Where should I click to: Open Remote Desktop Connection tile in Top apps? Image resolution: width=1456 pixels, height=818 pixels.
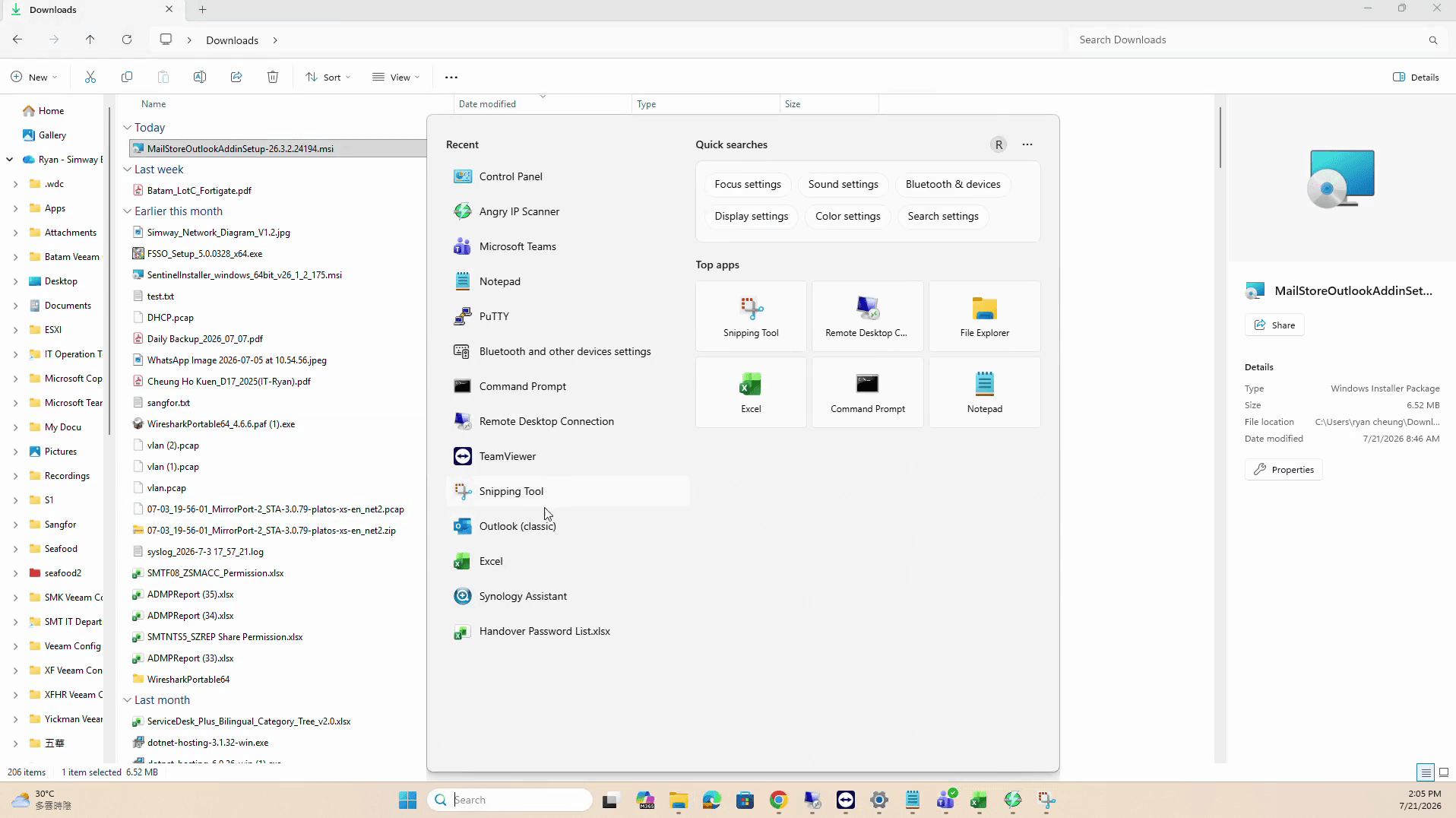867,316
